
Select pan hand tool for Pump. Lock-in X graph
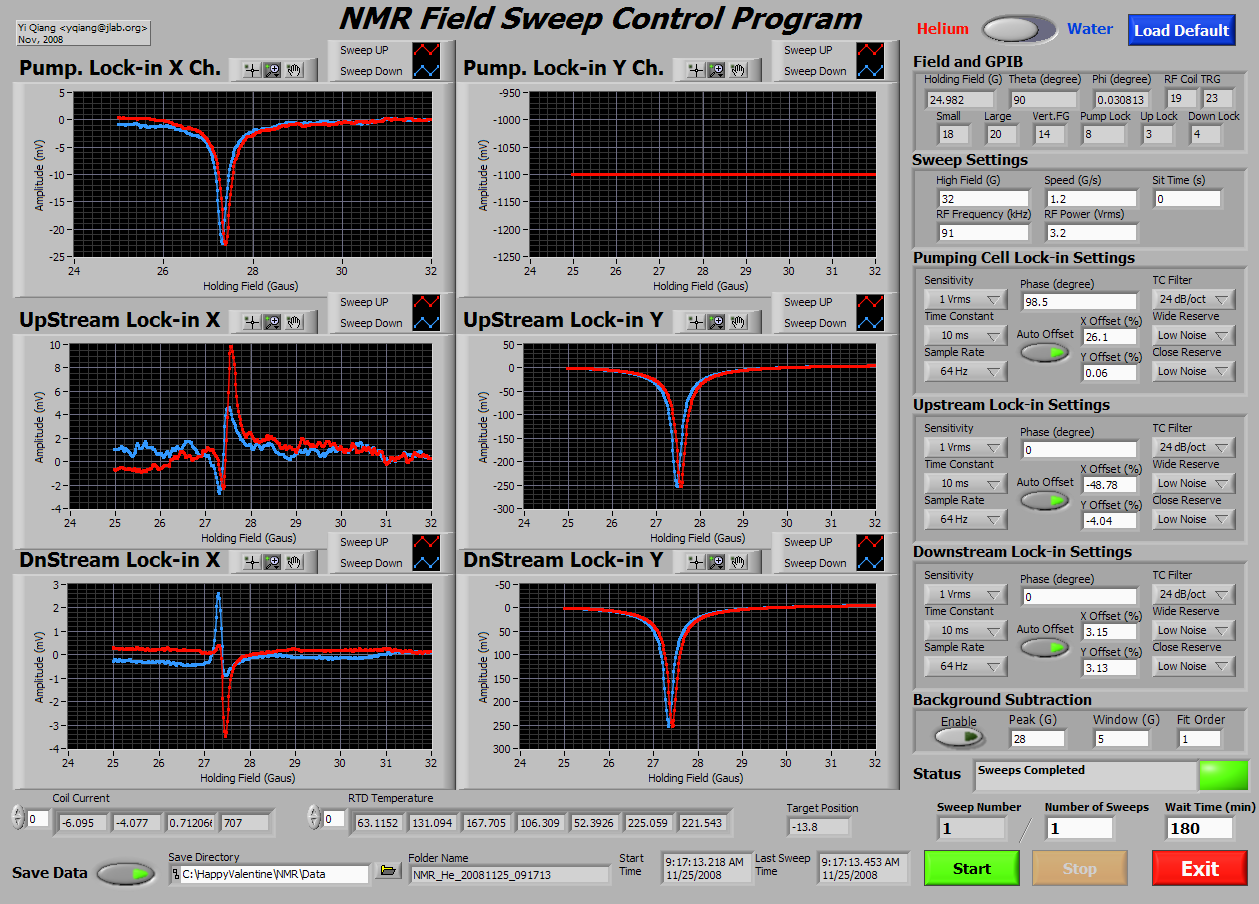294,70
